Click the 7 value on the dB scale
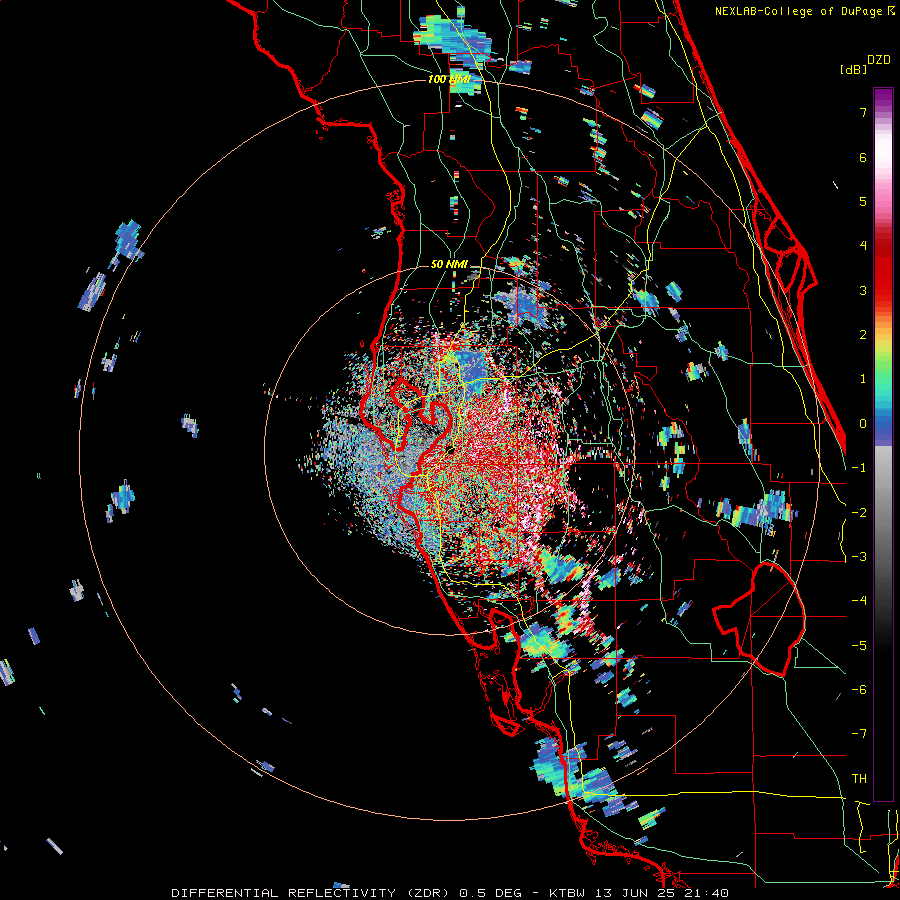 click(863, 112)
